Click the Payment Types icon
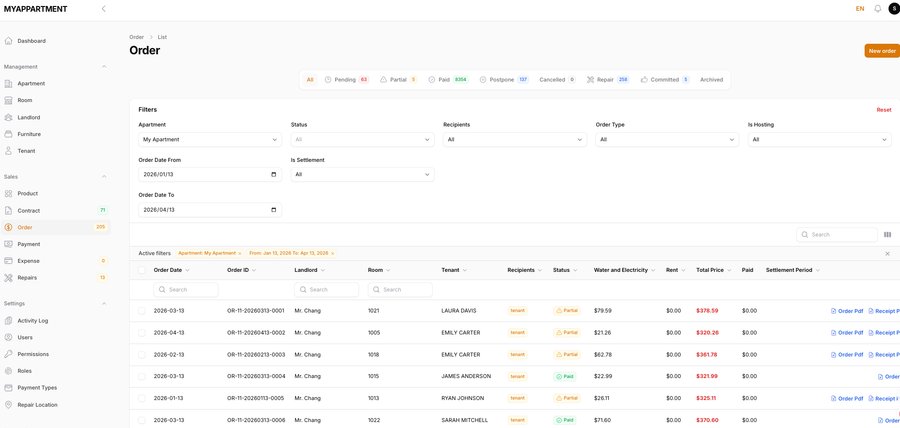Image resolution: width=900 pixels, height=428 pixels. [8, 387]
